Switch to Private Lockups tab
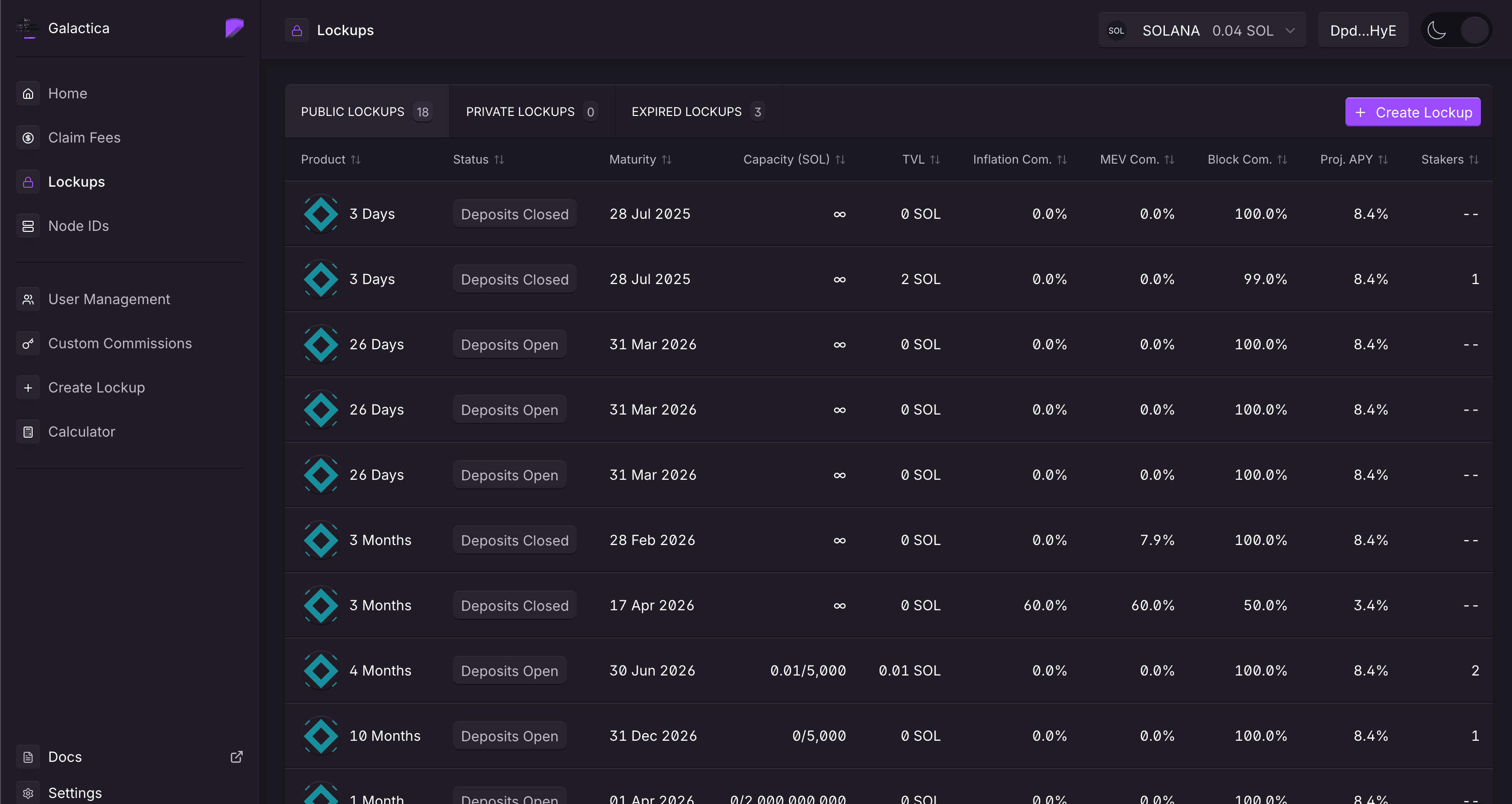The height and width of the screenshot is (804, 1512). 531,111
